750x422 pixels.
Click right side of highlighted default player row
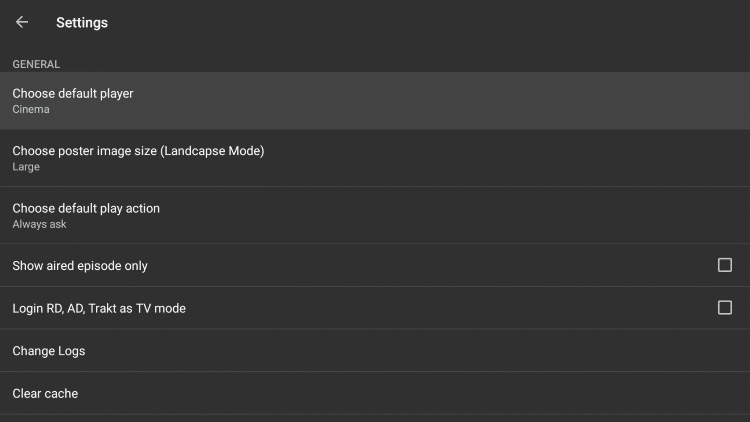pyautogui.click(x=600, y=101)
